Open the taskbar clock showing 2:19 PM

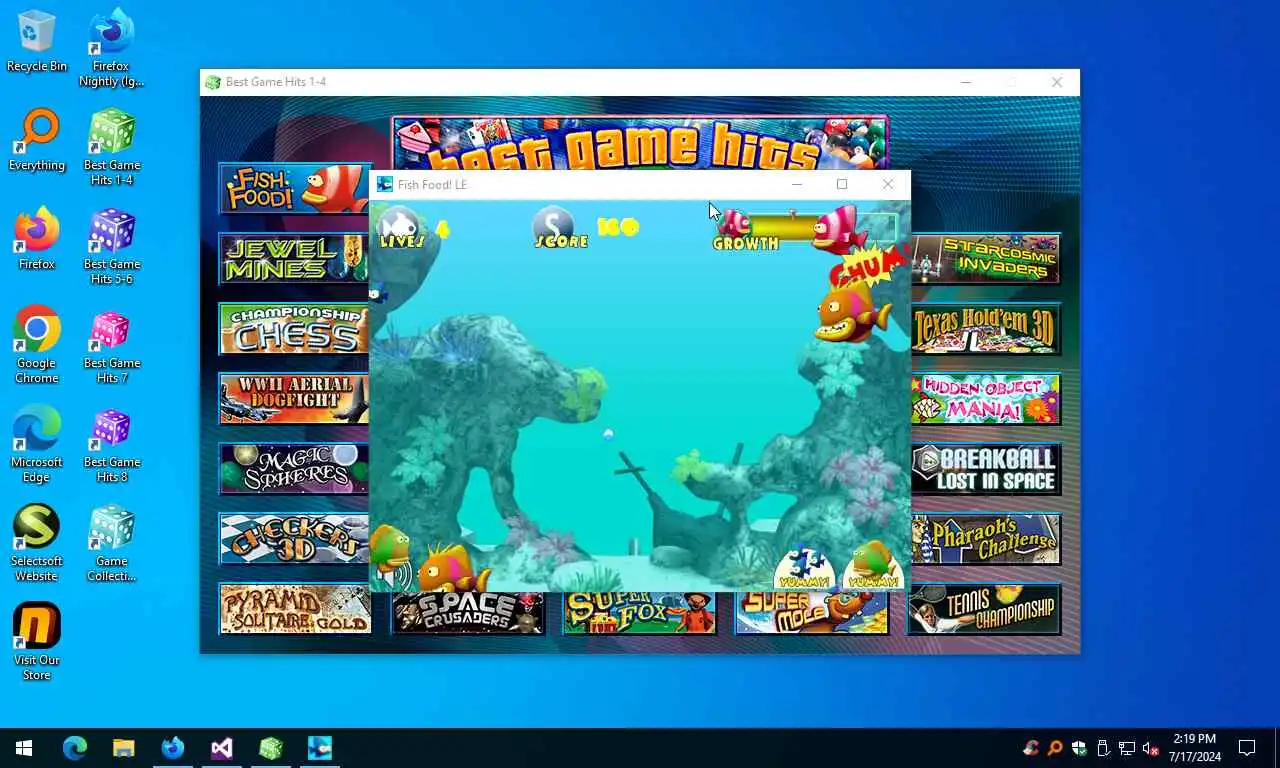pos(1193,748)
